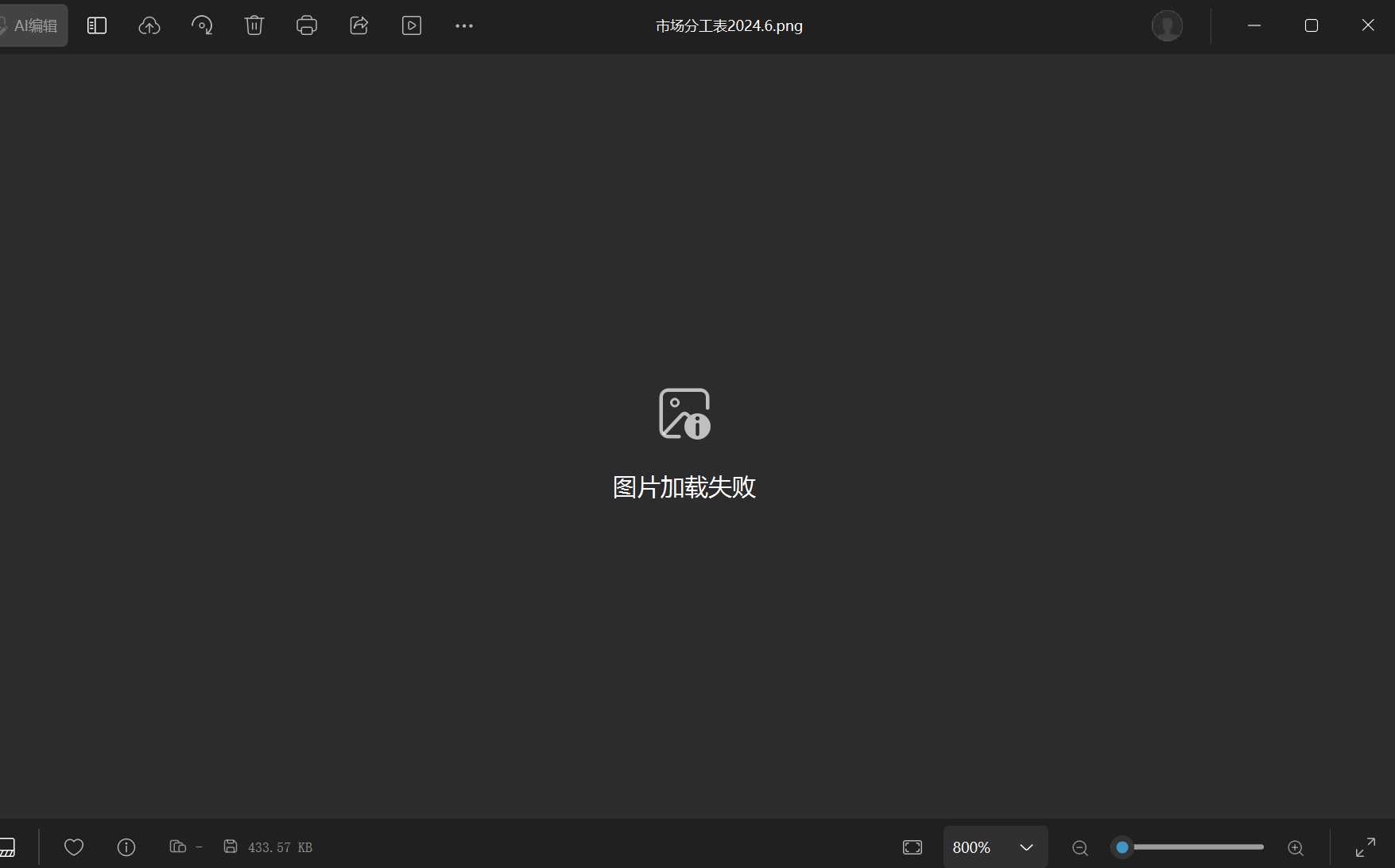Screen dimensions: 1395x868
Task: Open the more options ellipsis menu
Action: (x=464, y=25)
